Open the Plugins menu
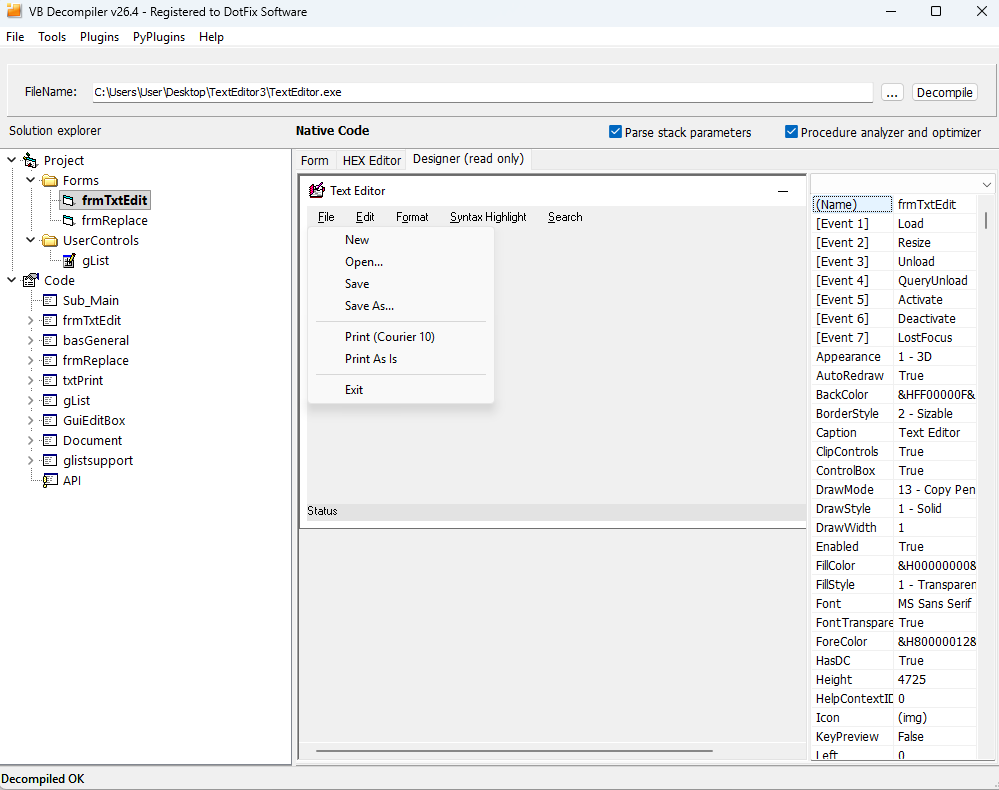 point(99,37)
